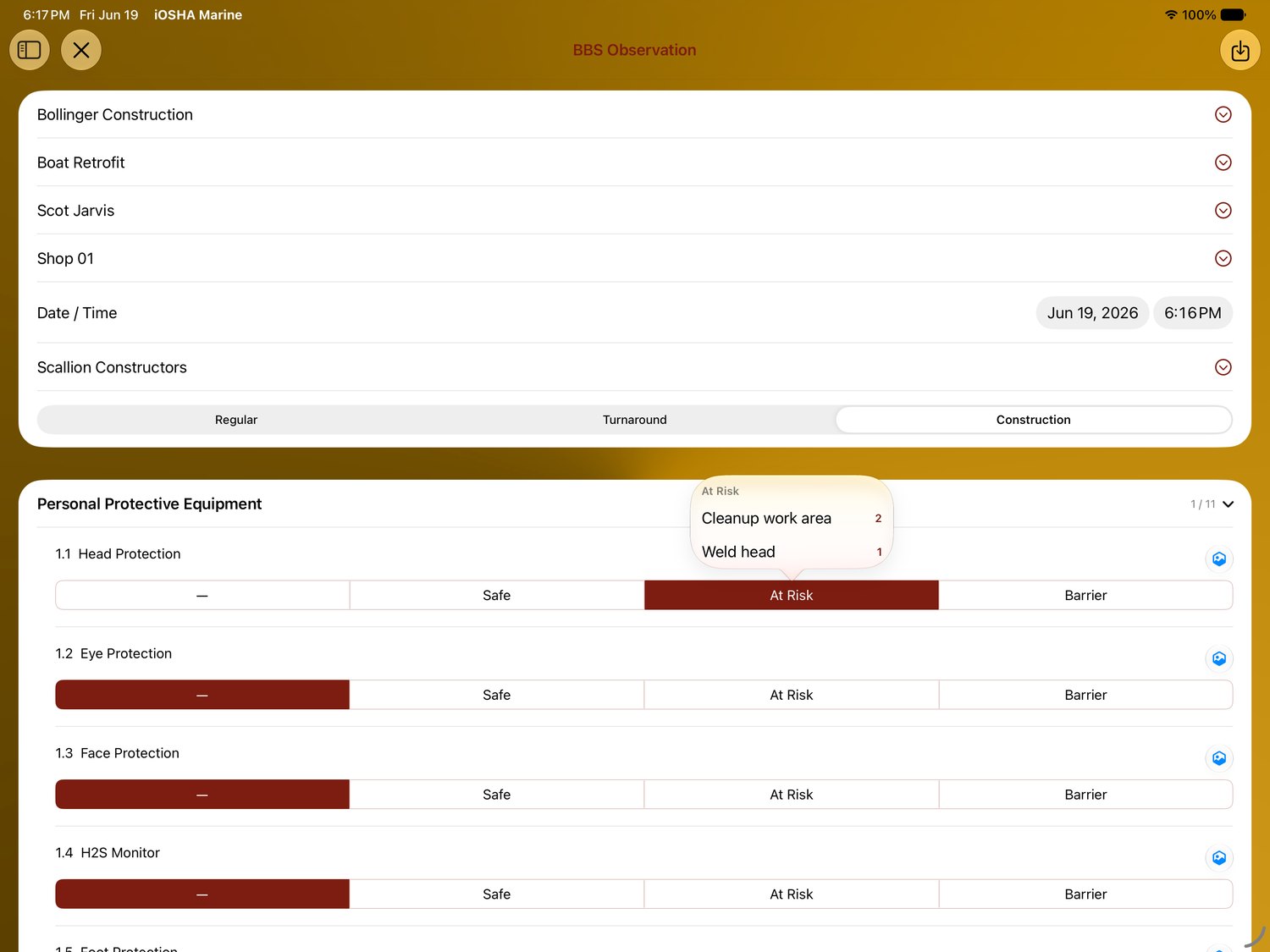Image resolution: width=1270 pixels, height=952 pixels.
Task: Expand the Shop 01 dropdown
Action: [1223, 258]
